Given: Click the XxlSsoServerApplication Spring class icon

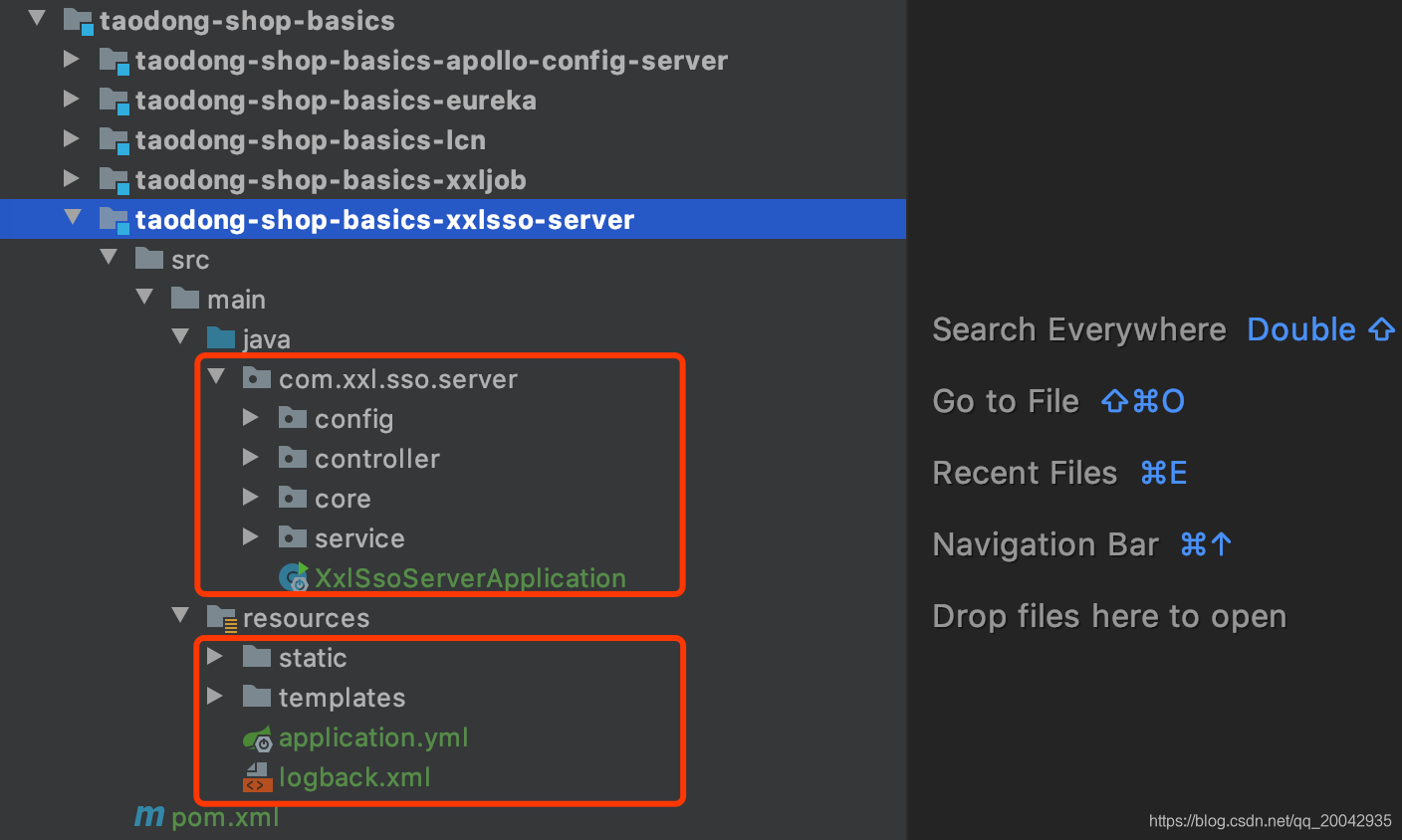Looking at the screenshot, I should (x=294, y=577).
